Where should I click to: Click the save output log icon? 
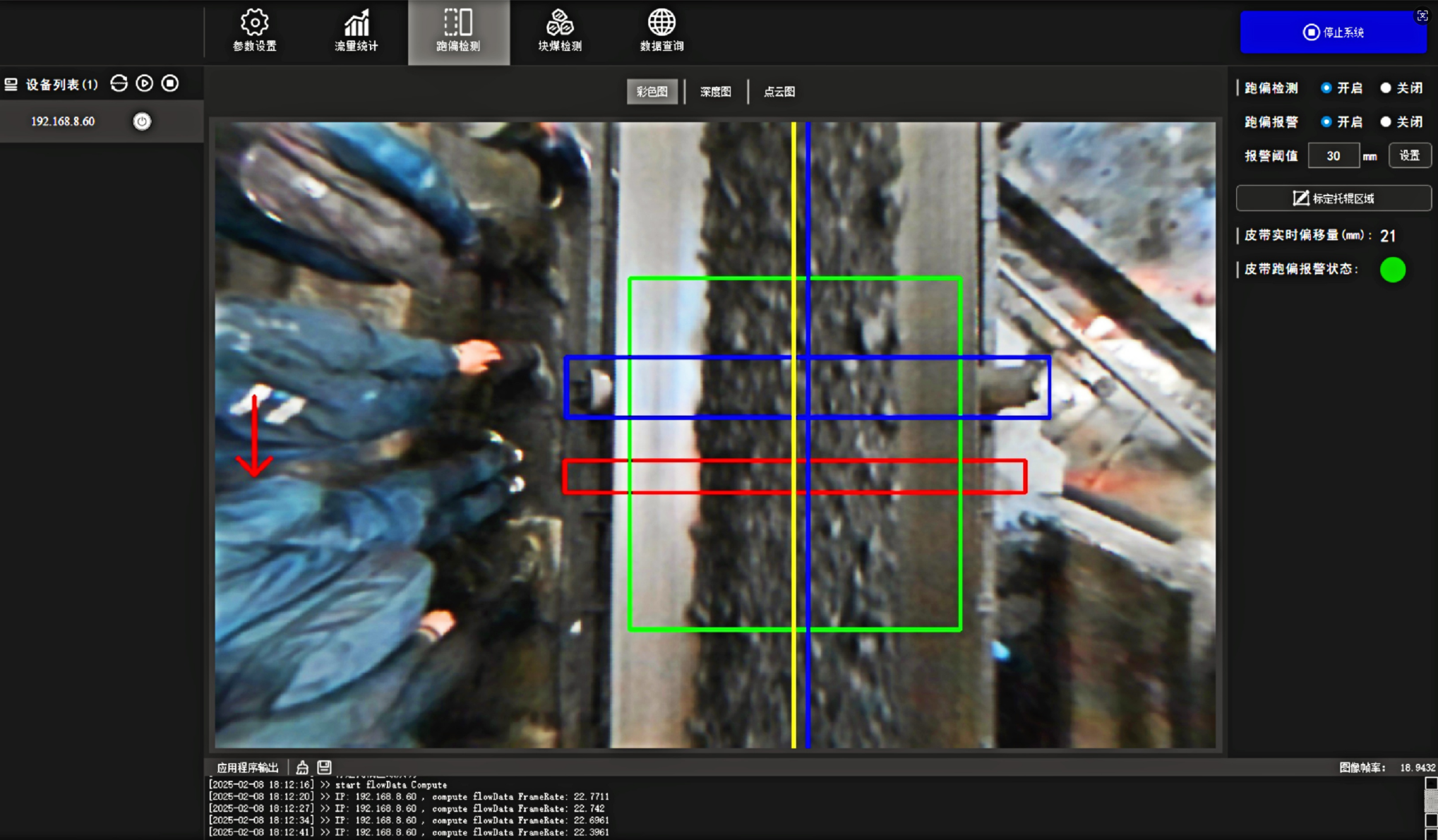pyautogui.click(x=324, y=767)
